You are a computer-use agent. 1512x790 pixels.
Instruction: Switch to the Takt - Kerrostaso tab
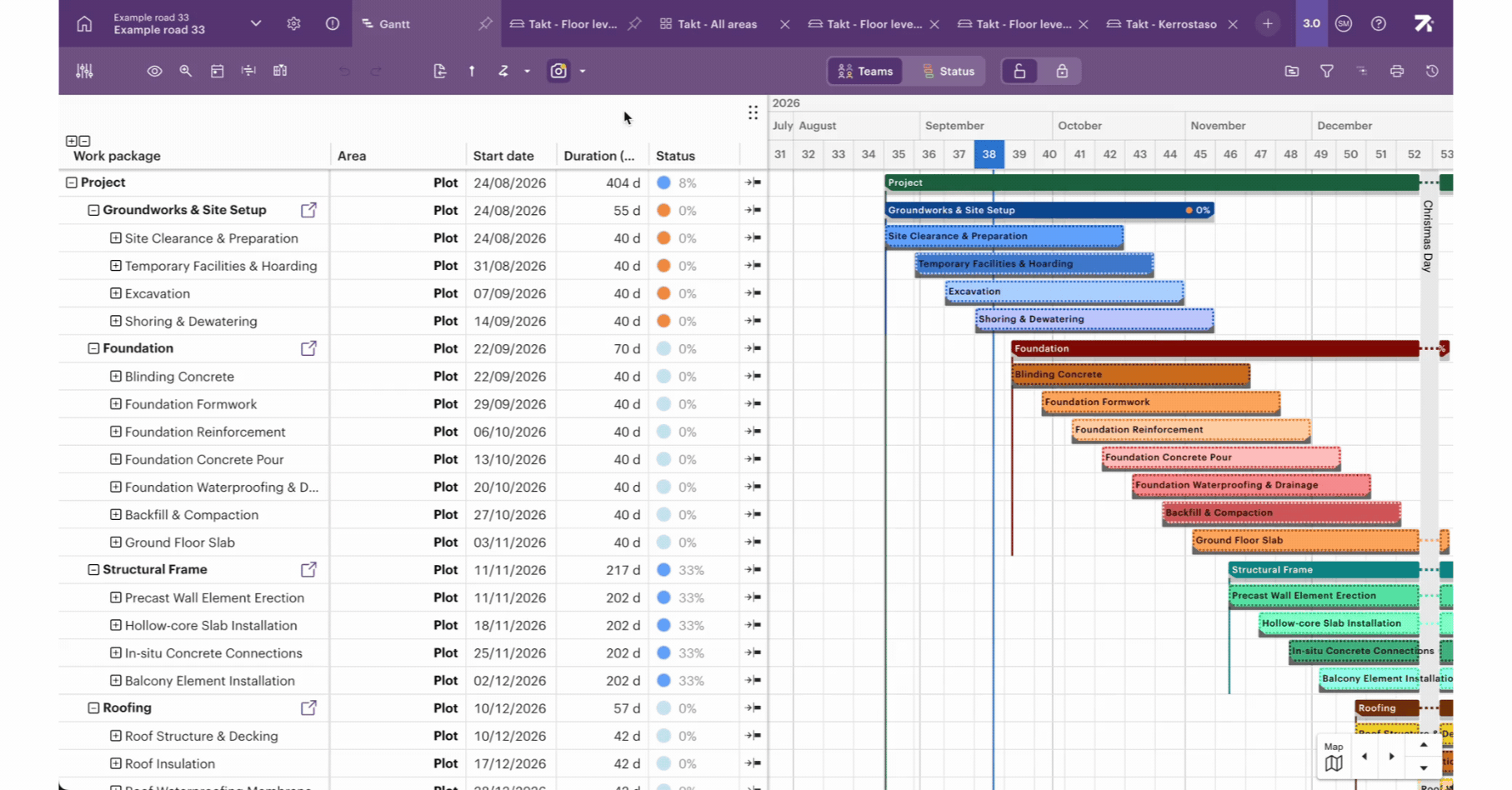(x=1162, y=24)
